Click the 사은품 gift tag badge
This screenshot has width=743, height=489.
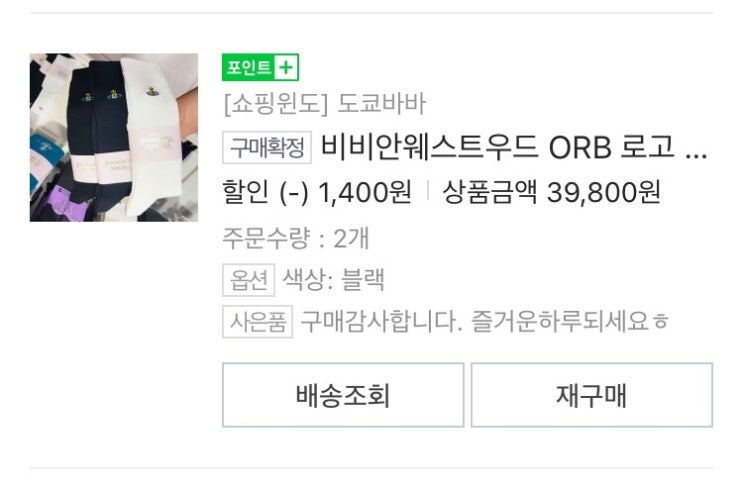257,322
